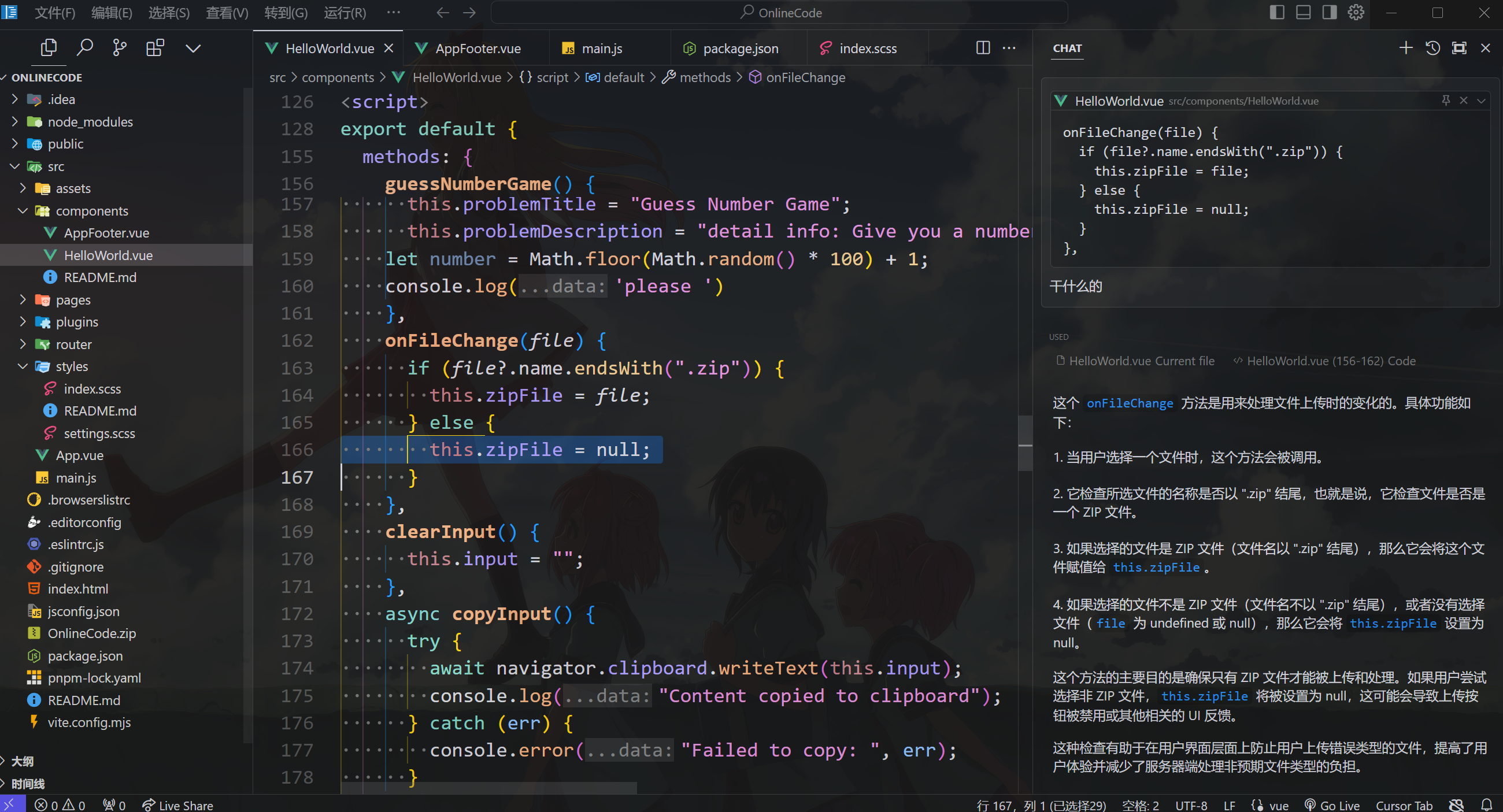Collapse the components folder
The height and width of the screenshot is (812, 1503).
91,210
